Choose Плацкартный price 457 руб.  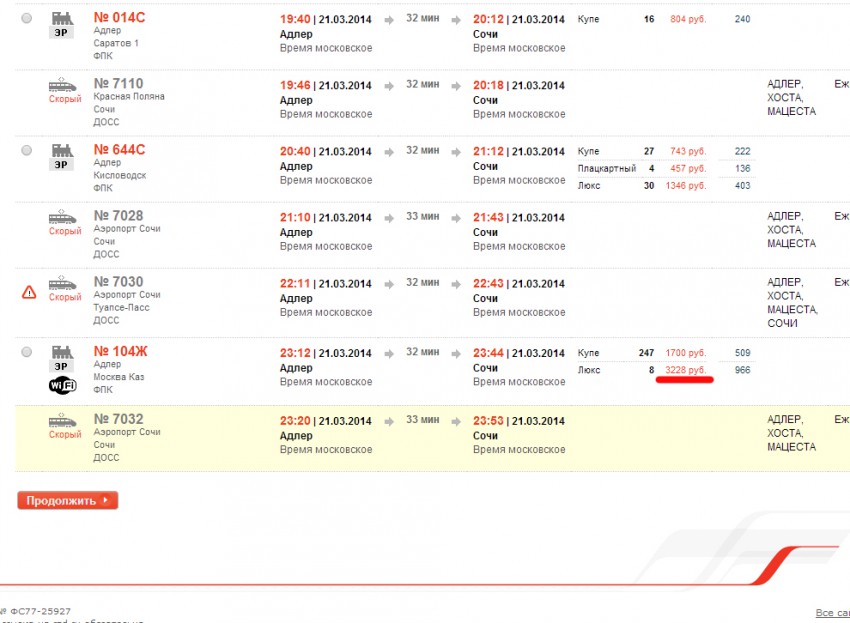tap(687, 168)
